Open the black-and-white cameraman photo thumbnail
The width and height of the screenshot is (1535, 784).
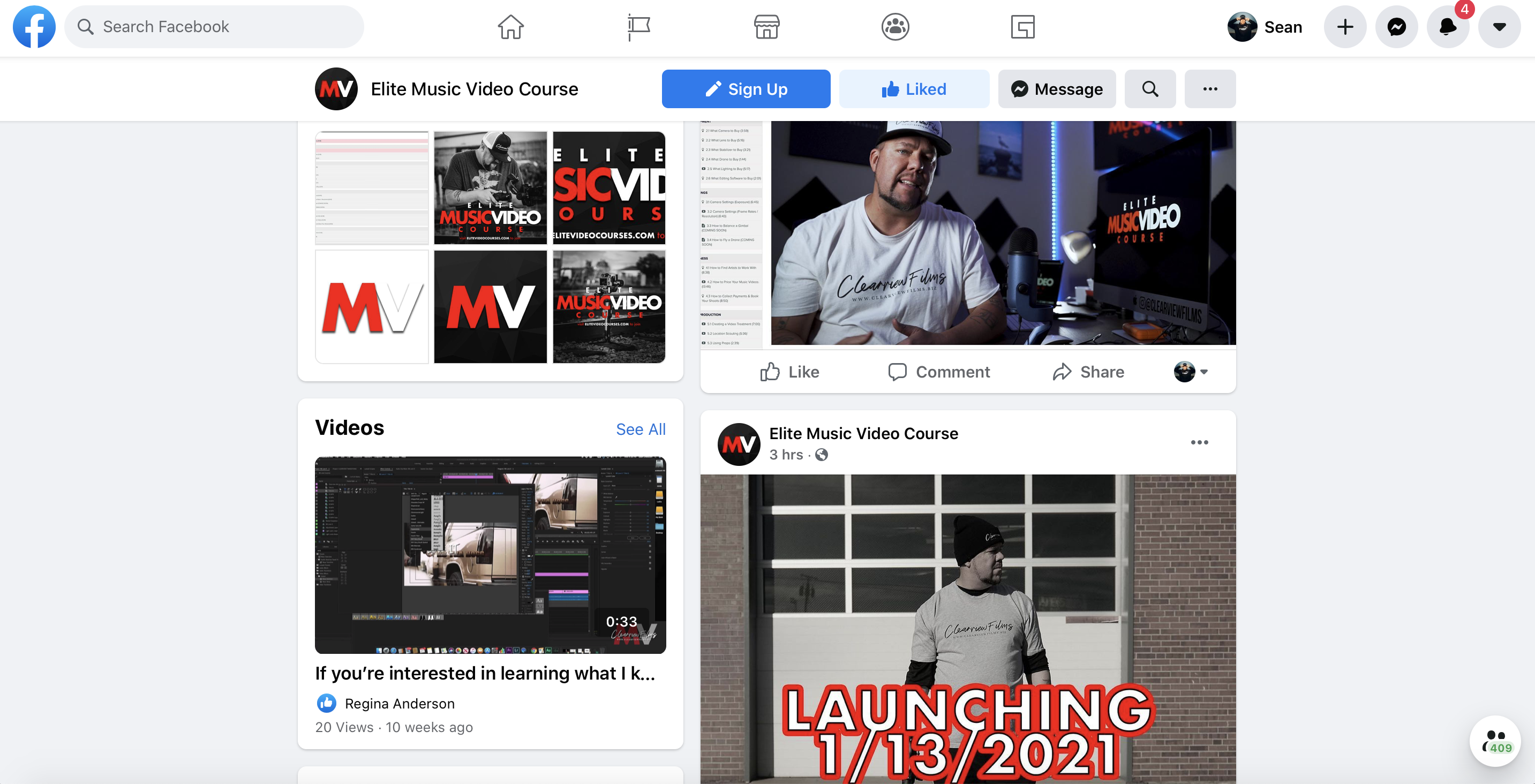pyautogui.click(x=491, y=187)
